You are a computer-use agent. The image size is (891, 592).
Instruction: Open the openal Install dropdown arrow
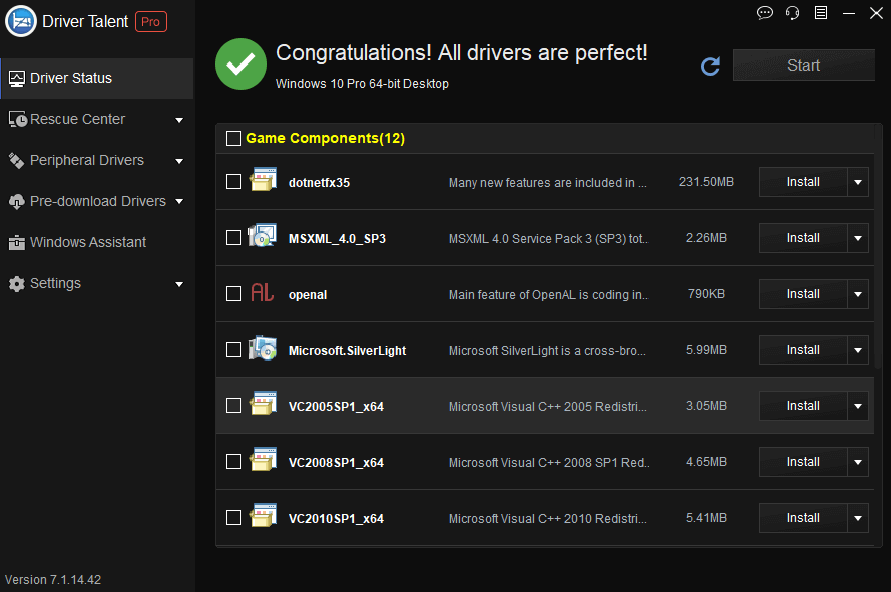coord(858,294)
